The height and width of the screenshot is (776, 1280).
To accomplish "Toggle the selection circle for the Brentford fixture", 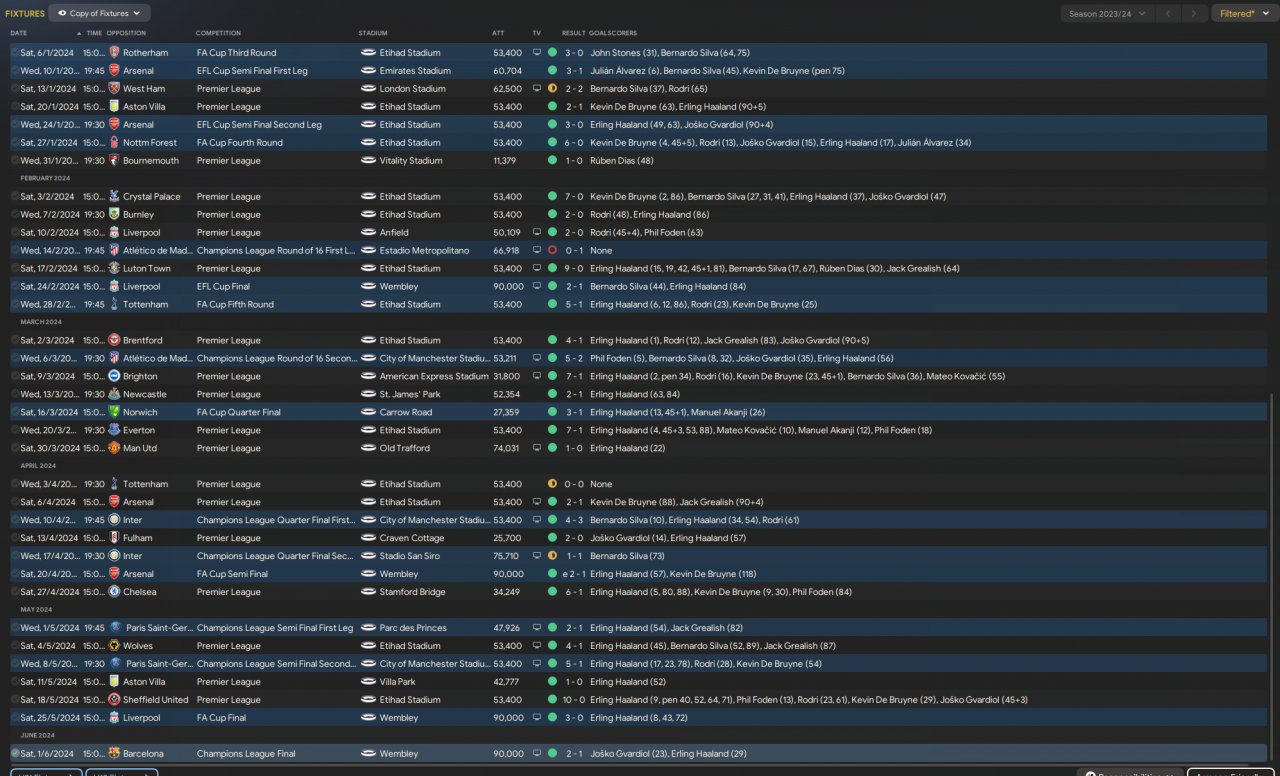I will [15, 341].
